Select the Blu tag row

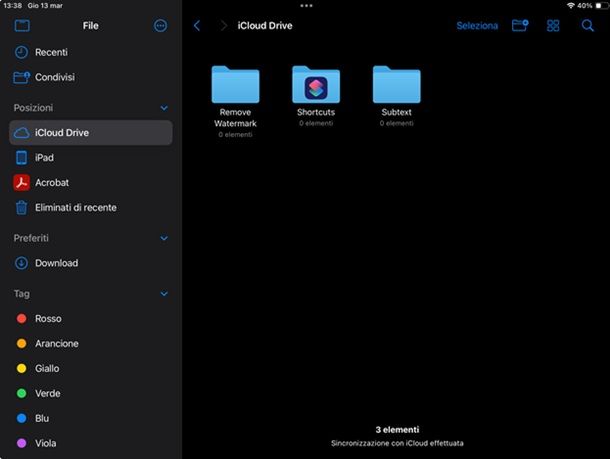[91, 418]
